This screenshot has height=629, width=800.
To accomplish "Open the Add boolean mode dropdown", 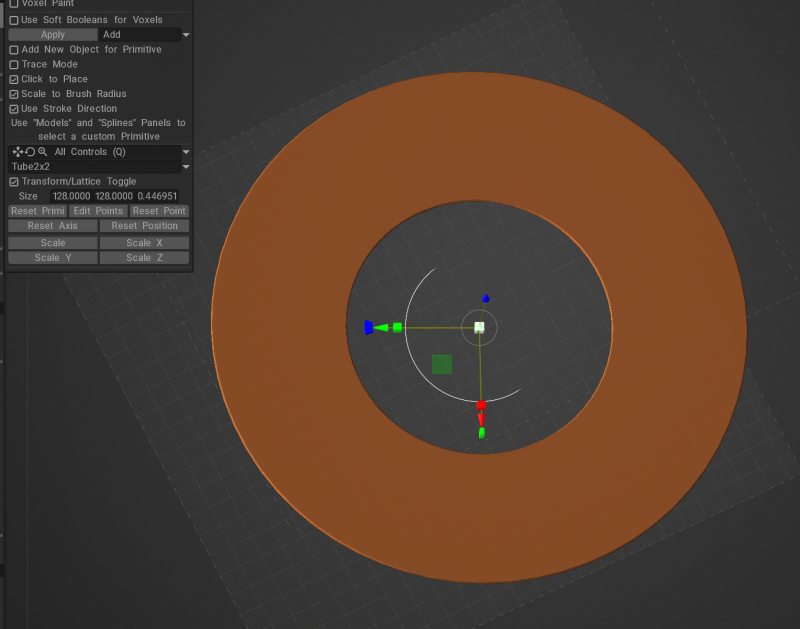I will coord(145,35).
